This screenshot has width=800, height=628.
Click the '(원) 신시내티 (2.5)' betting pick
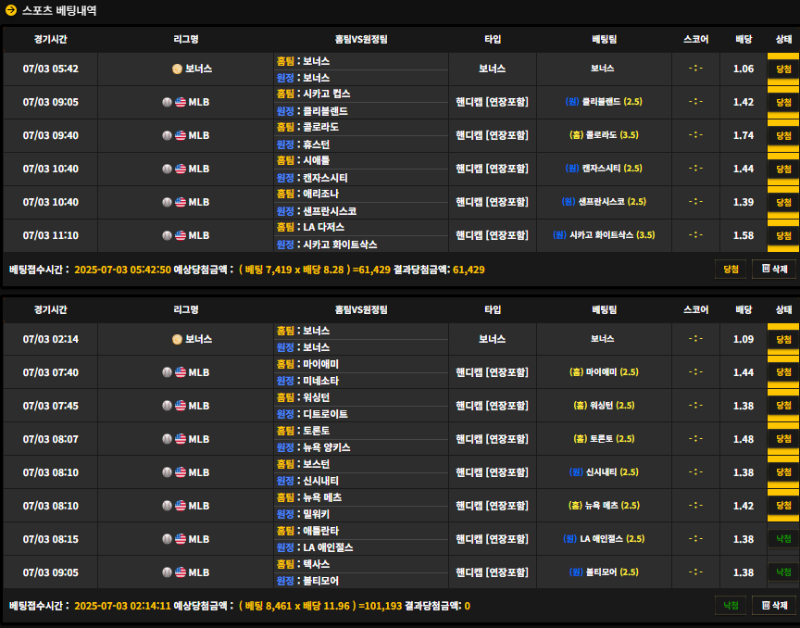[x=604, y=472]
